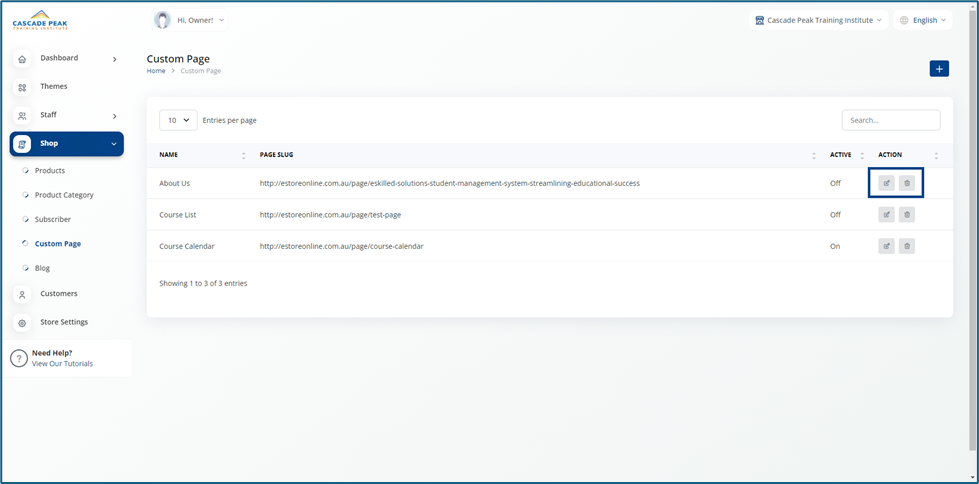
Task: Delete the About Us page
Action: point(907,183)
